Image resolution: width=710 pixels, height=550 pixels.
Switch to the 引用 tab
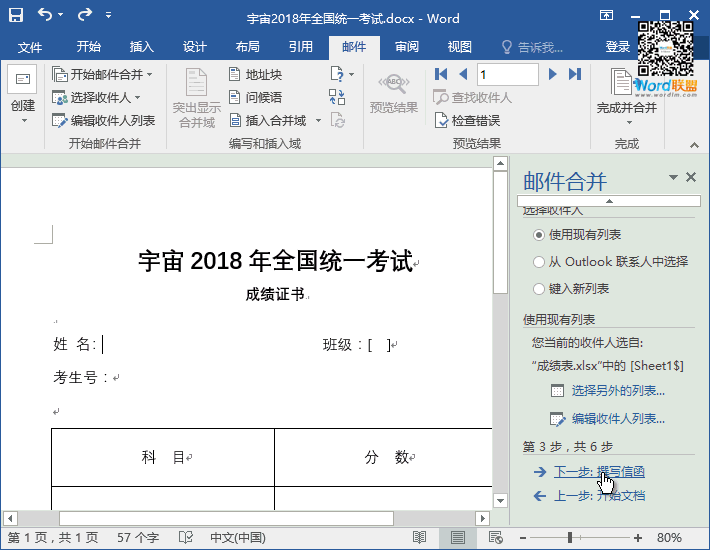tap(301, 47)
